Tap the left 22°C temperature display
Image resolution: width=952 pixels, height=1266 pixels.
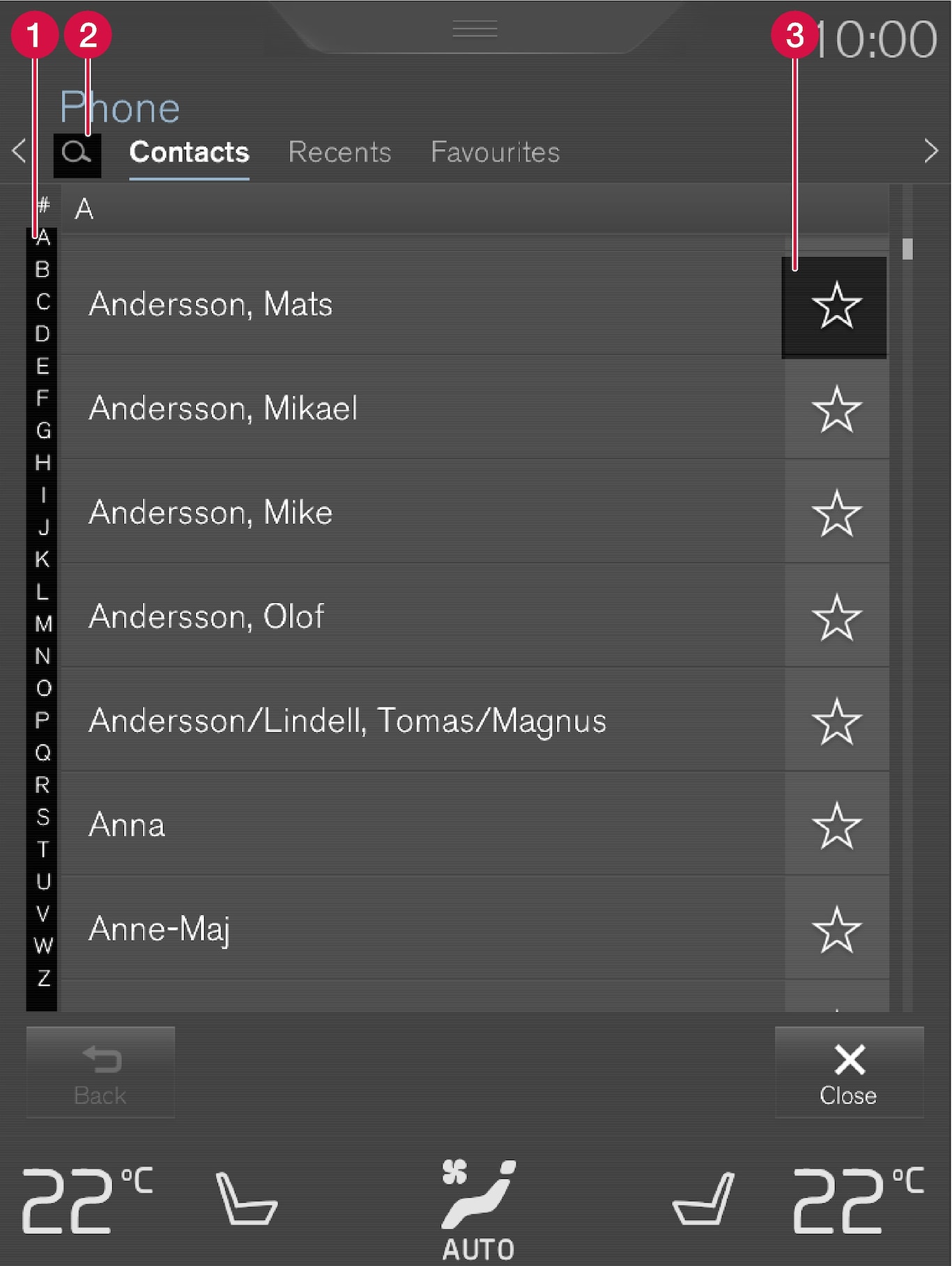(x=86, y=1198)
